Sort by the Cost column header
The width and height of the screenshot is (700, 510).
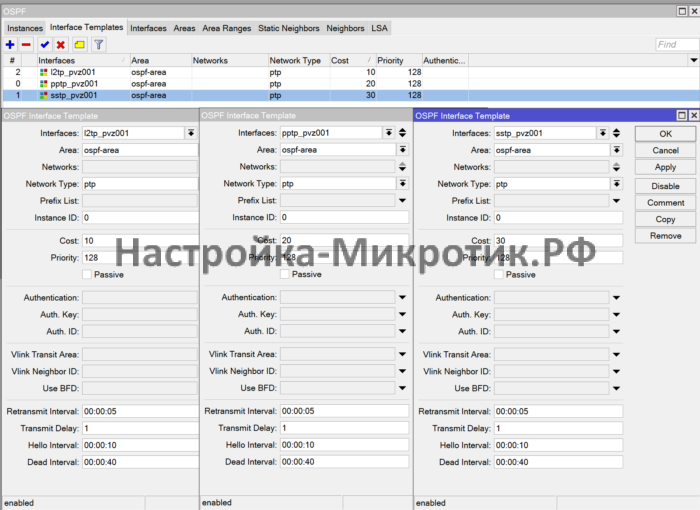pyautogui.click(x=352, y=60)
